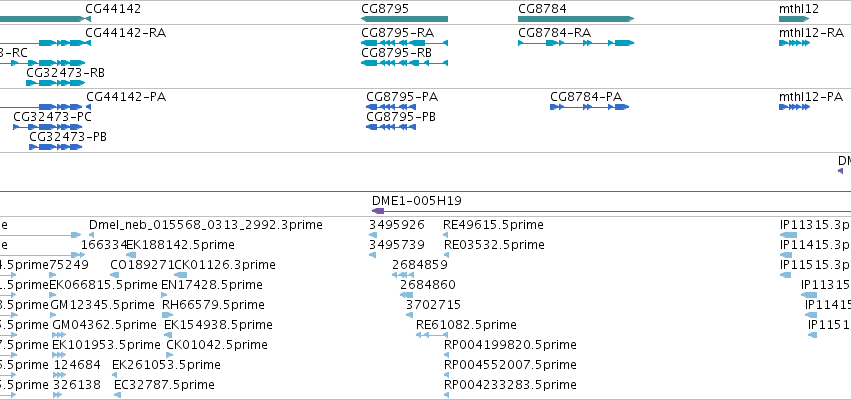Select CG8795-RA transcript glyph
Image resolution: width=851 pixels, height=400 pixels.
pos(404,43)
